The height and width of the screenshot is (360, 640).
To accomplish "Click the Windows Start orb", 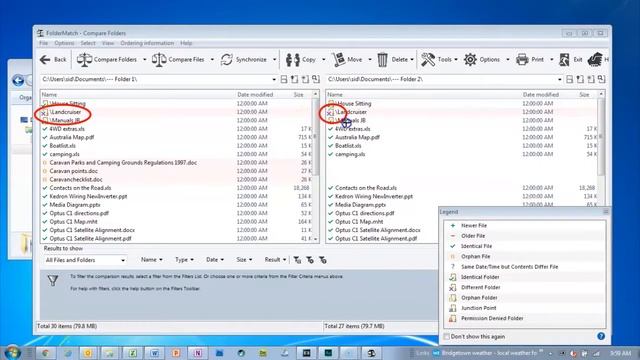I will point(12,353).
